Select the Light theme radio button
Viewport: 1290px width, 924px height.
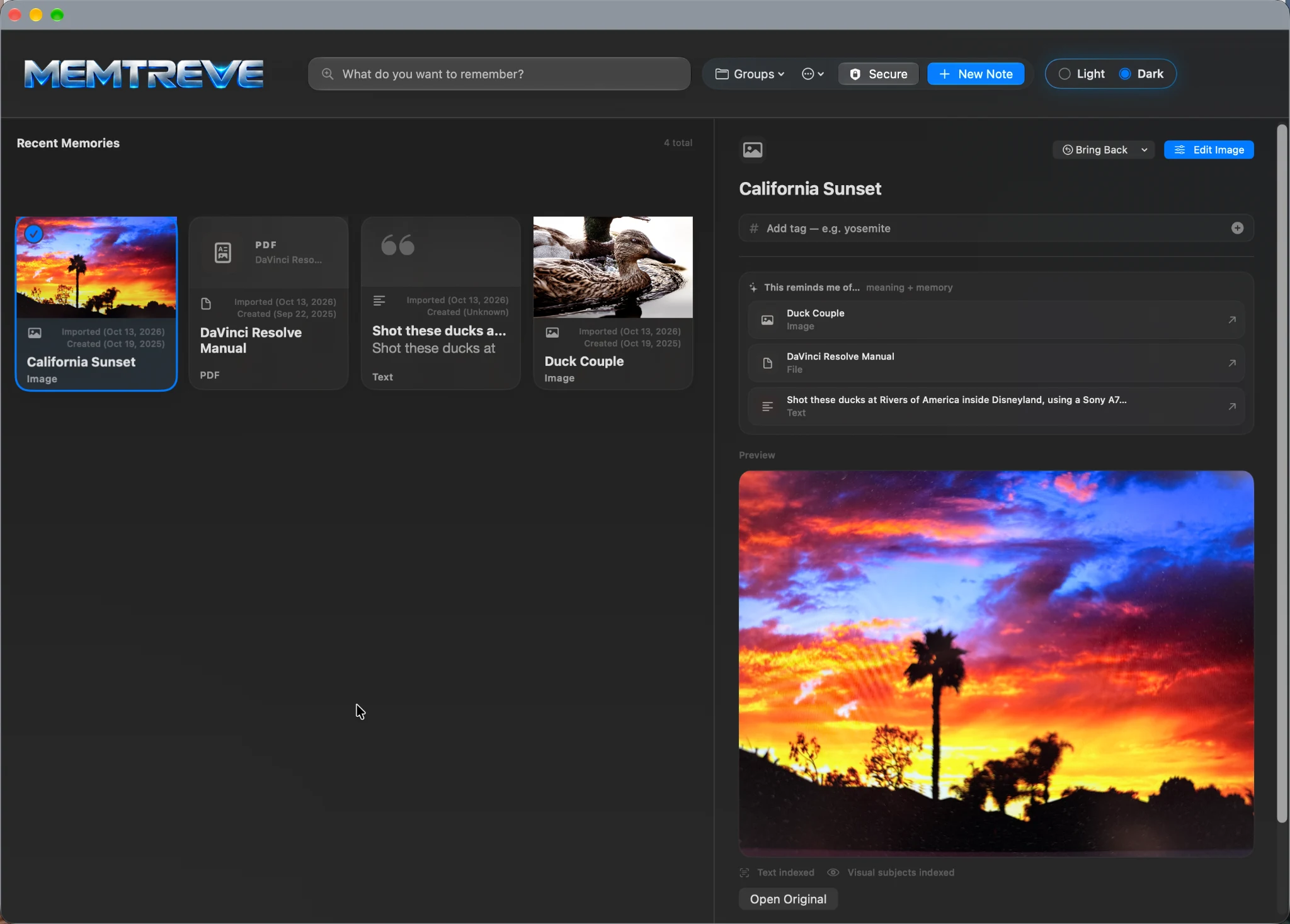point(1065,74)
